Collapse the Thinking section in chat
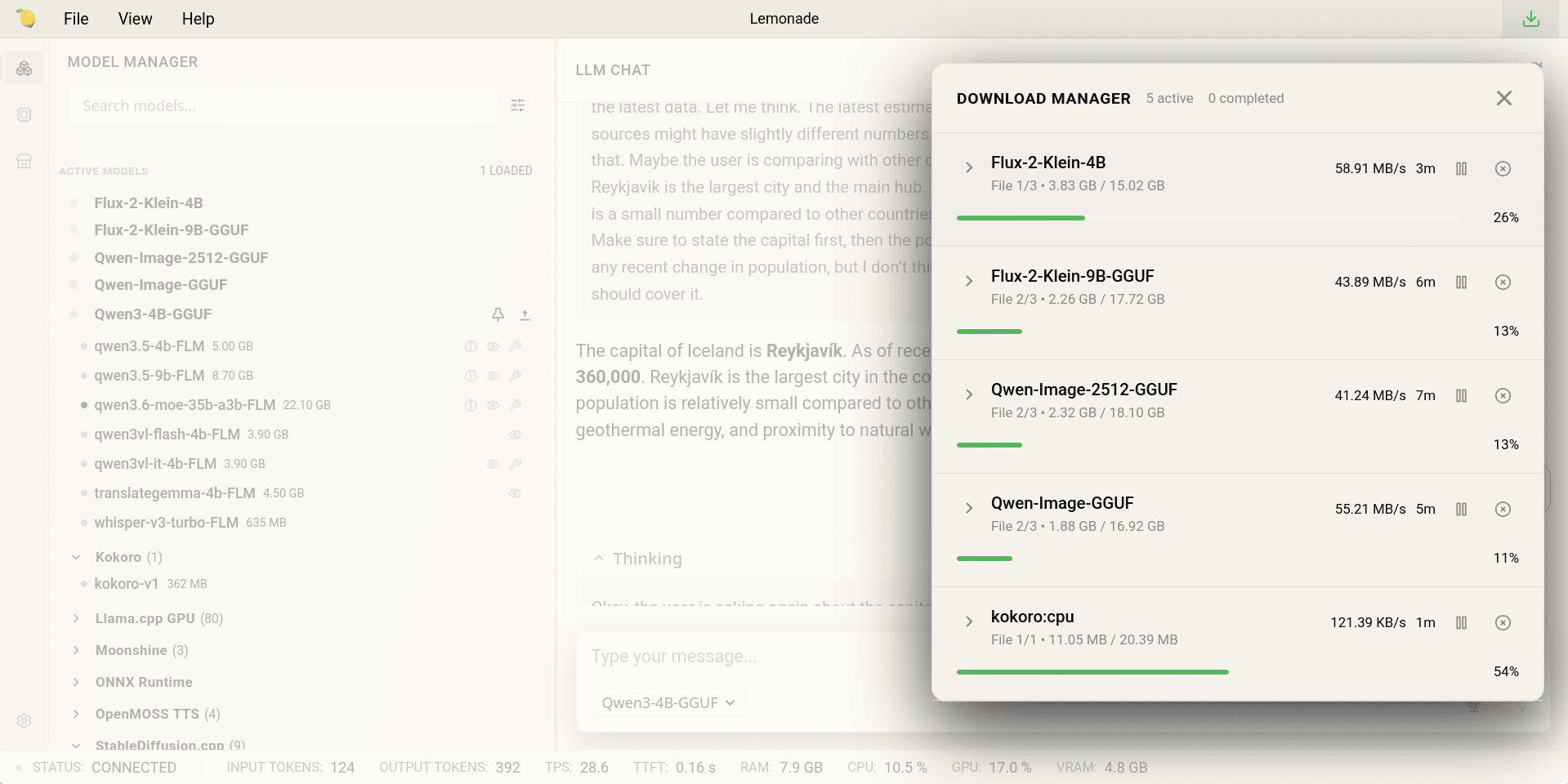Viewport: 1568px width, 784px height. coord(599,559)
